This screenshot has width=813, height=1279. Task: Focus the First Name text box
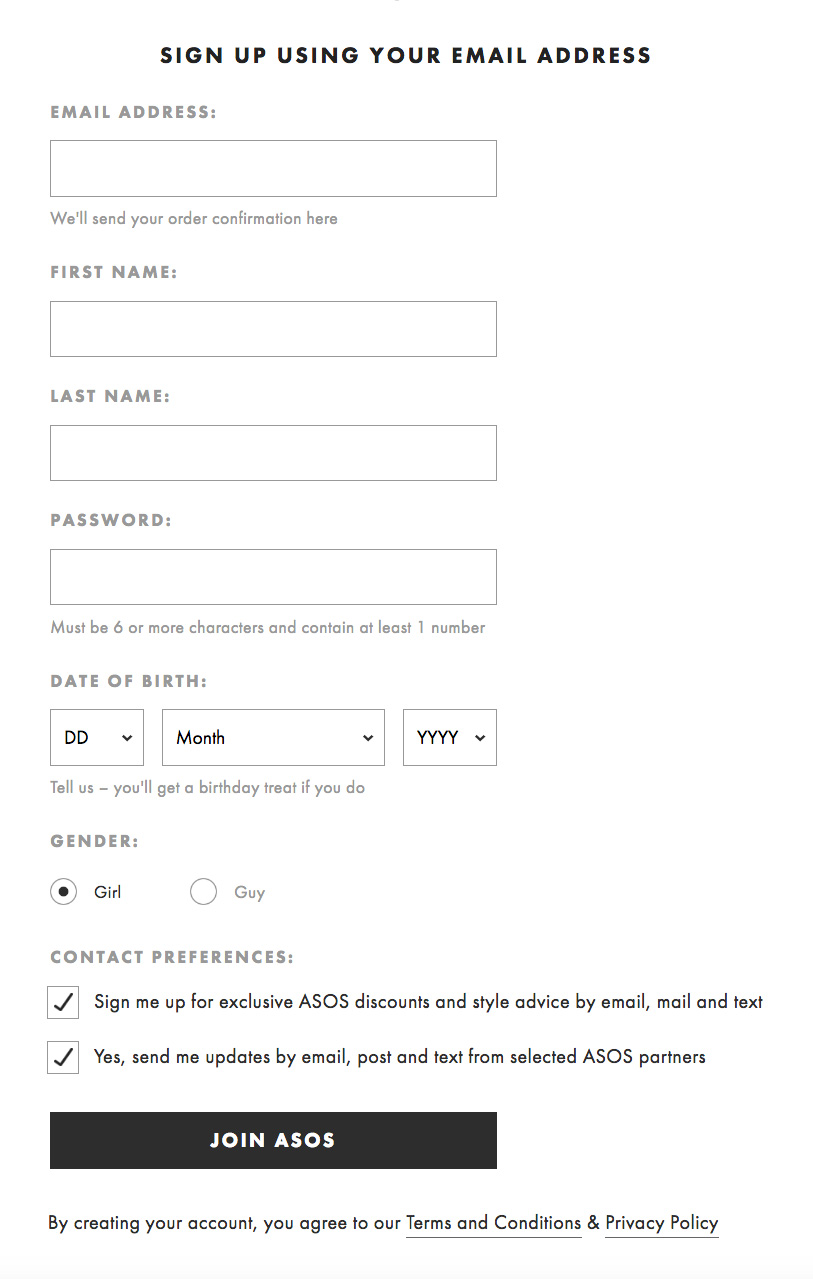(273, 329)
